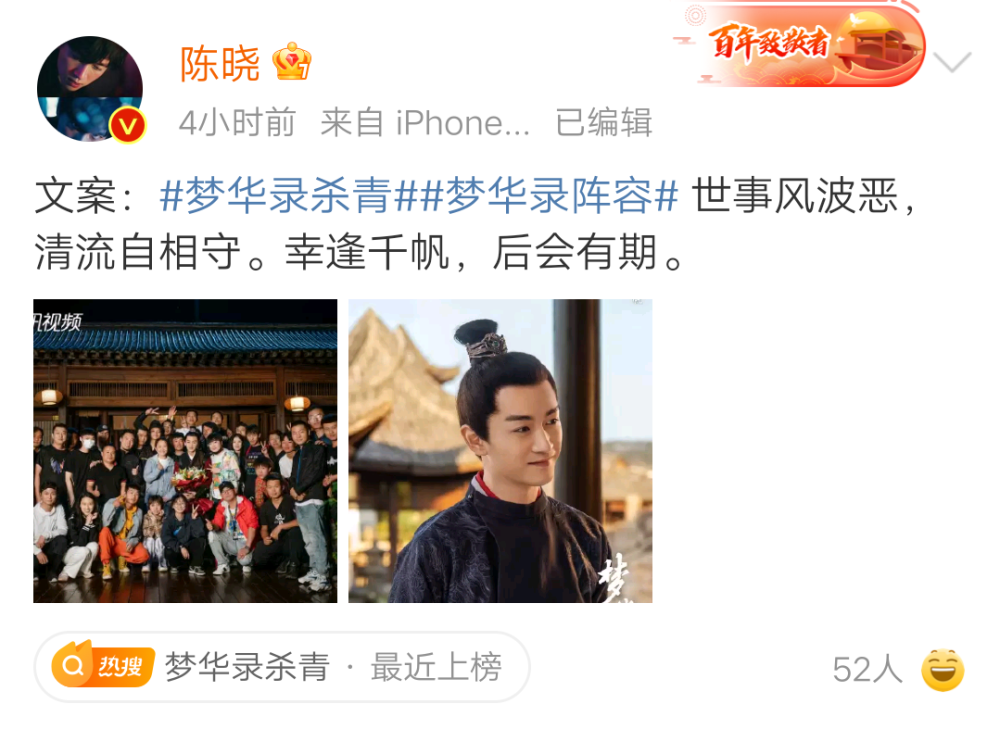View the costume portrait photo thumbnail
1000x729 pixels.
(x=500, y=451)
